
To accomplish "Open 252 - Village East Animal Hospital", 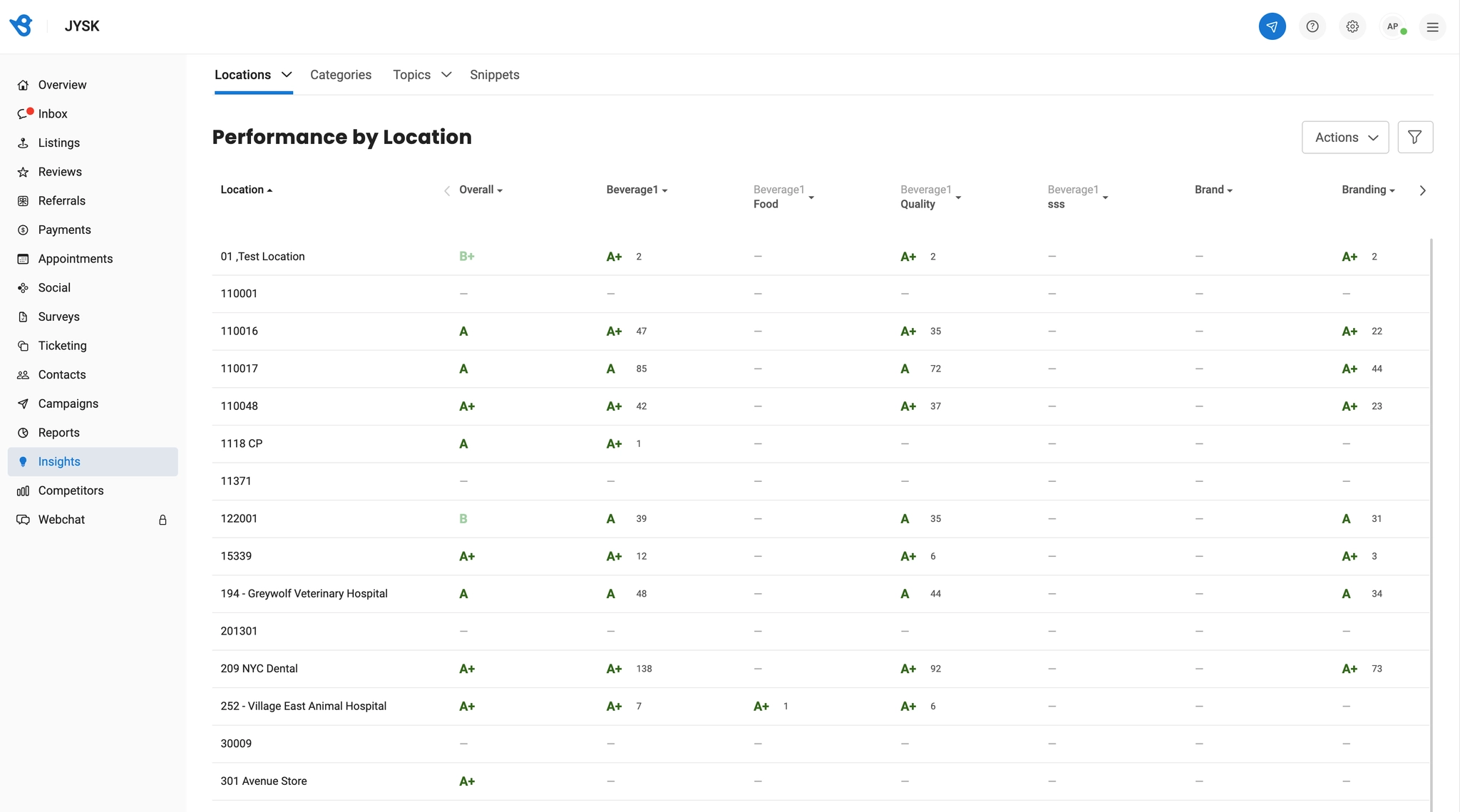I will [x=303, y=706].
